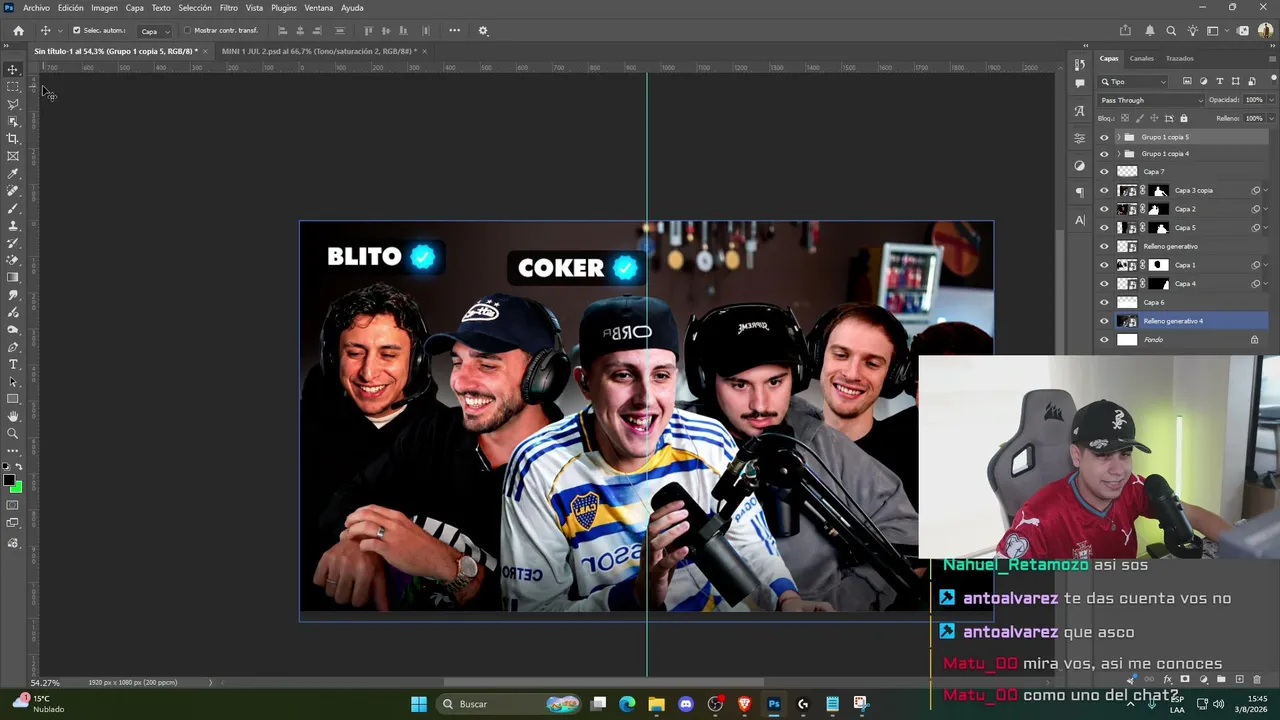1280x720 pixels.
Task: Open the Capa auto-select target dropdown
Action: tap(154, 31)
